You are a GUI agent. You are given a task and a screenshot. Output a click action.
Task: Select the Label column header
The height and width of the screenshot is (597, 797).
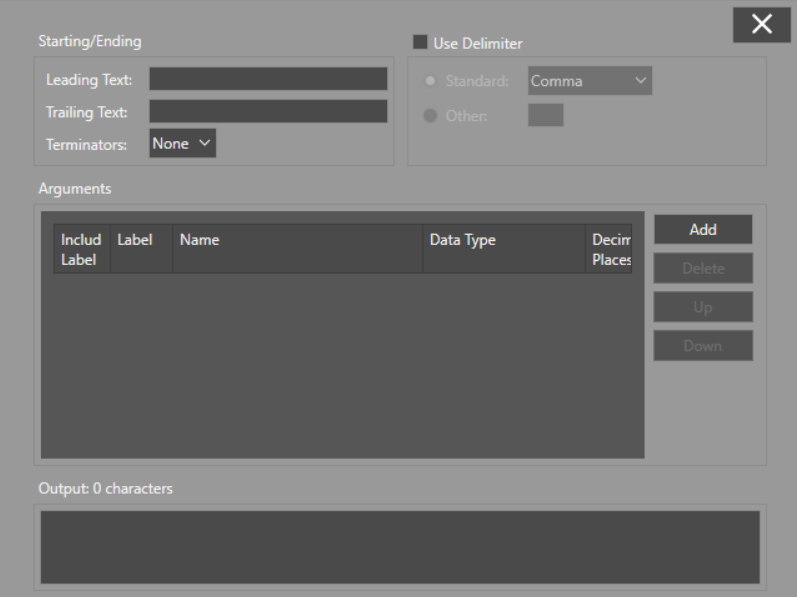141,249
